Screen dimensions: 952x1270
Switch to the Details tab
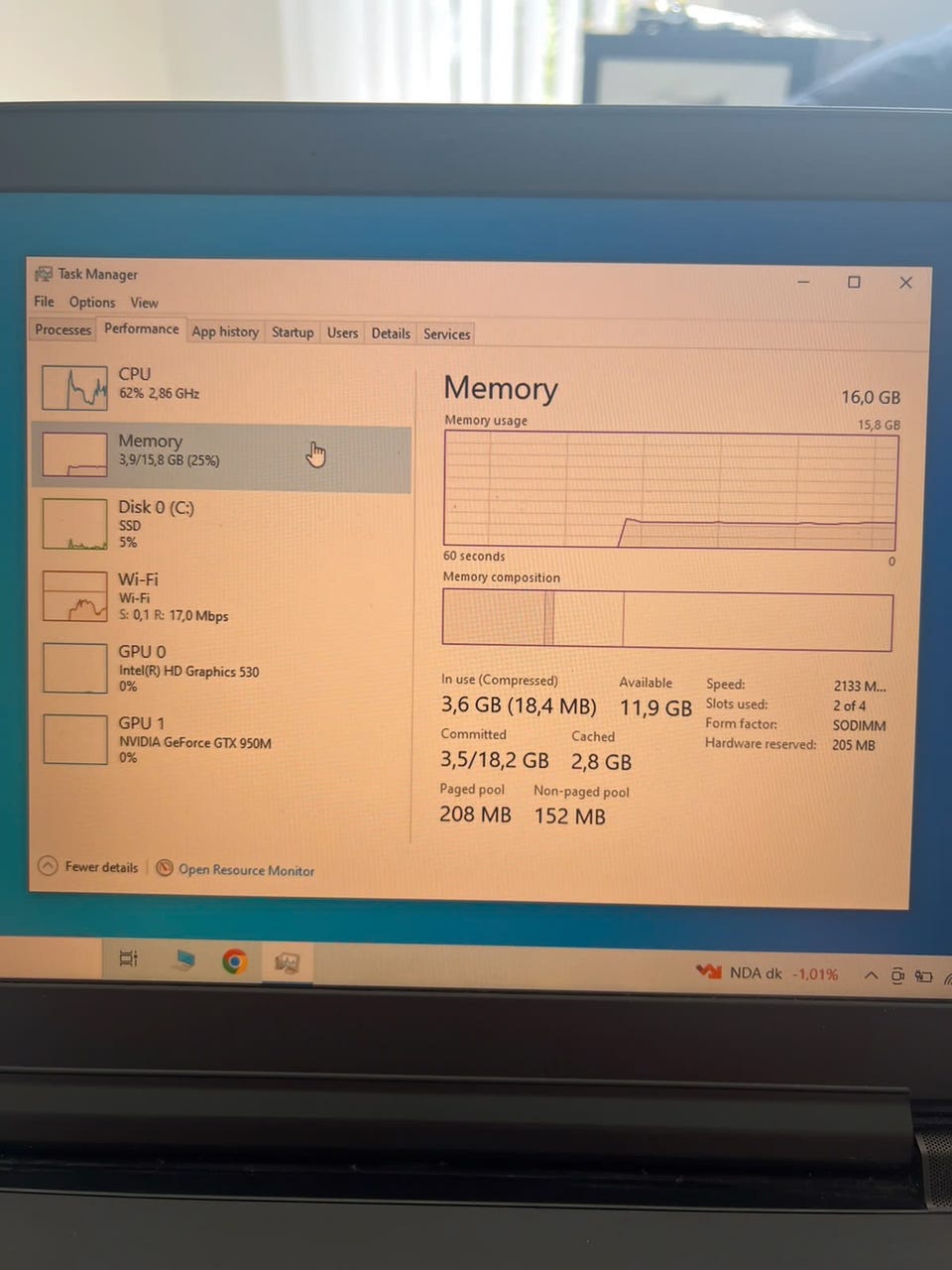[391, 333]
